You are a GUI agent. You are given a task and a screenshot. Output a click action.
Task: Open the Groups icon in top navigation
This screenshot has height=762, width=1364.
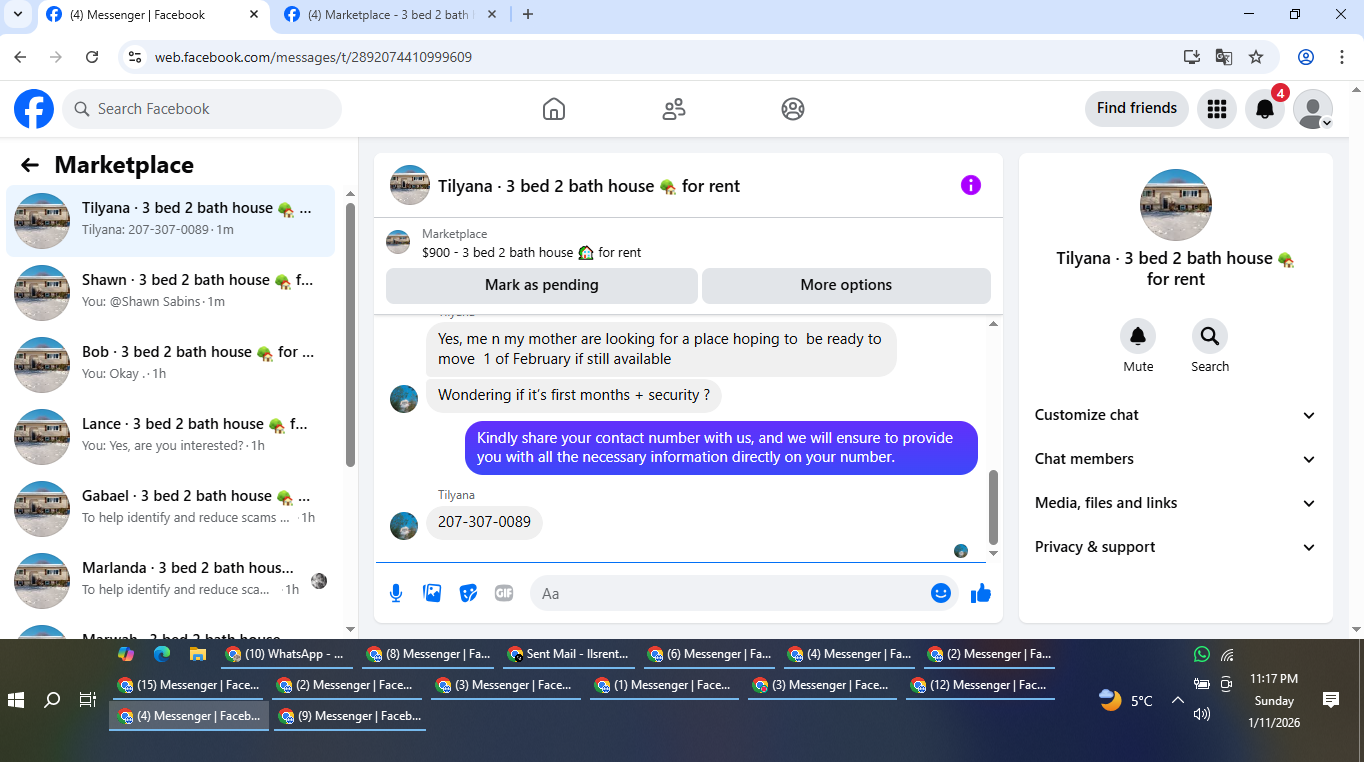click(793, 109)
